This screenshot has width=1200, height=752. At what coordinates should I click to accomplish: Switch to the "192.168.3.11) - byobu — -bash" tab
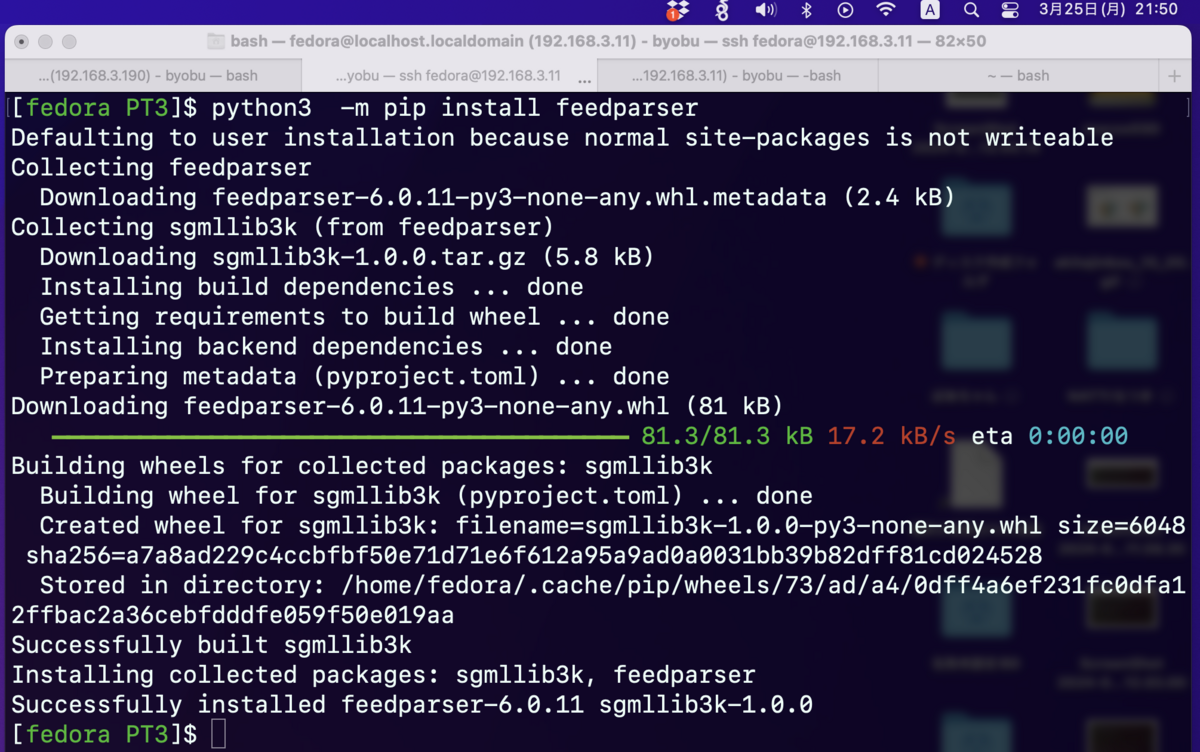click(737, 75)
